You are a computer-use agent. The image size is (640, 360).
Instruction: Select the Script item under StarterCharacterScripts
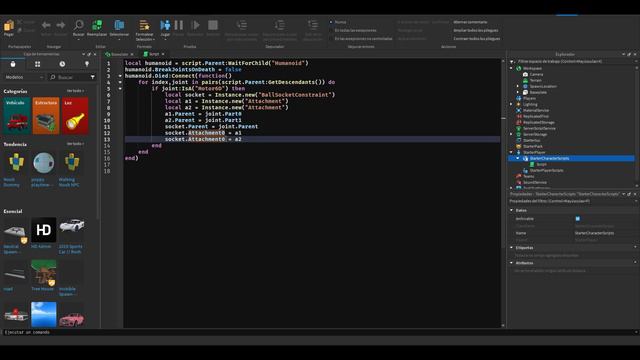click(x=539, y=164)
